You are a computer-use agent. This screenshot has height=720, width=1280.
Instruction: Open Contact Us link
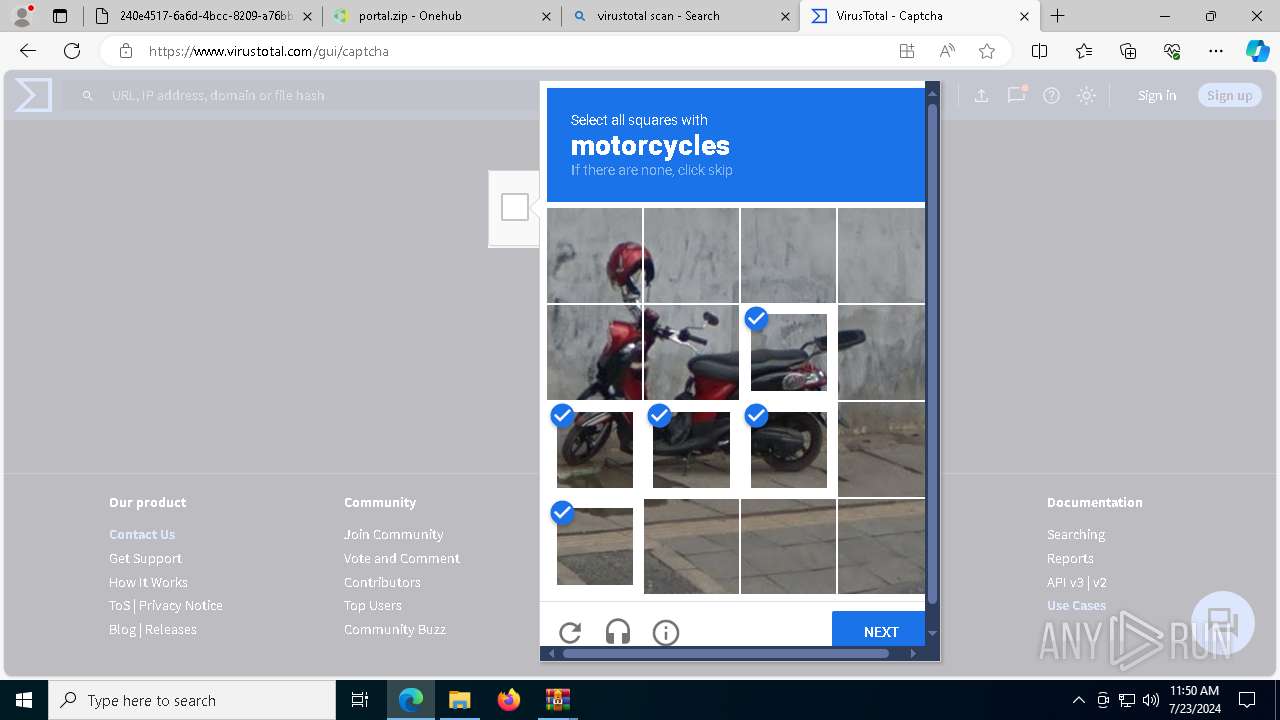[142, 534]
